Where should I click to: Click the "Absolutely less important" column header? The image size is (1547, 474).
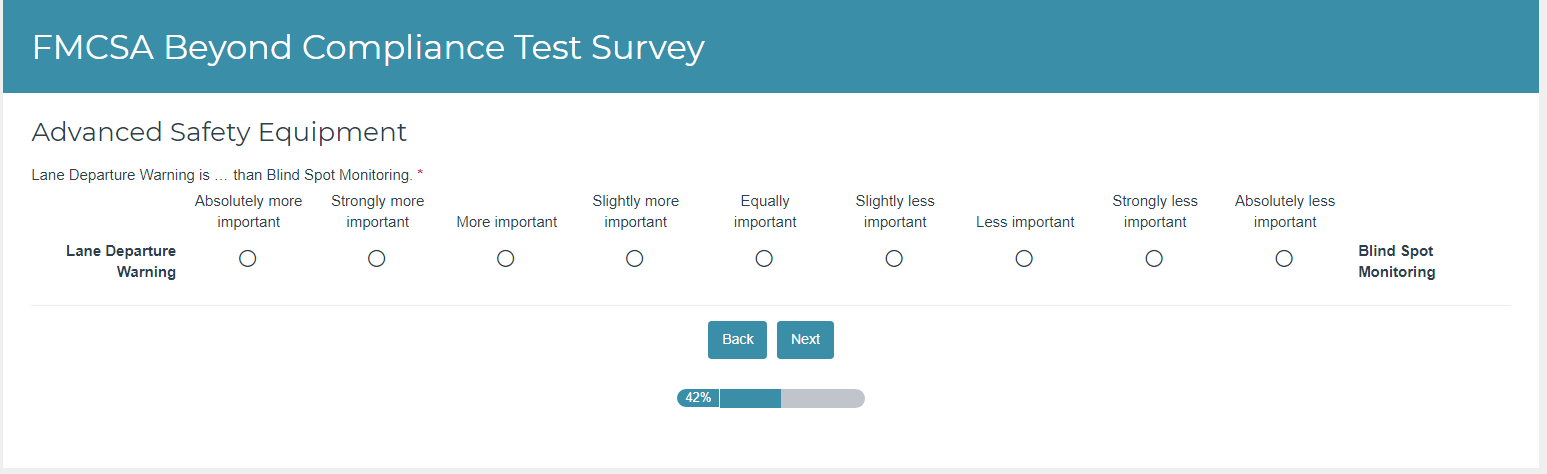click(1284, 212)
